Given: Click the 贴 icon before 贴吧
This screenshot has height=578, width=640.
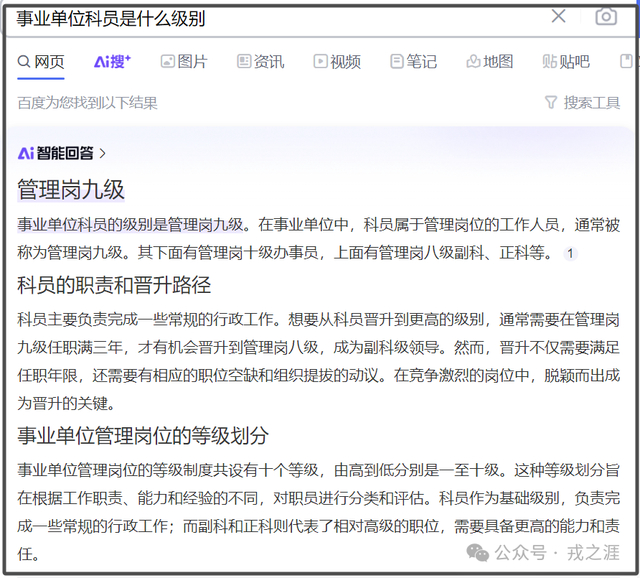Looking at the screenshot, I should pyautogui.click(x=549, y=62).
